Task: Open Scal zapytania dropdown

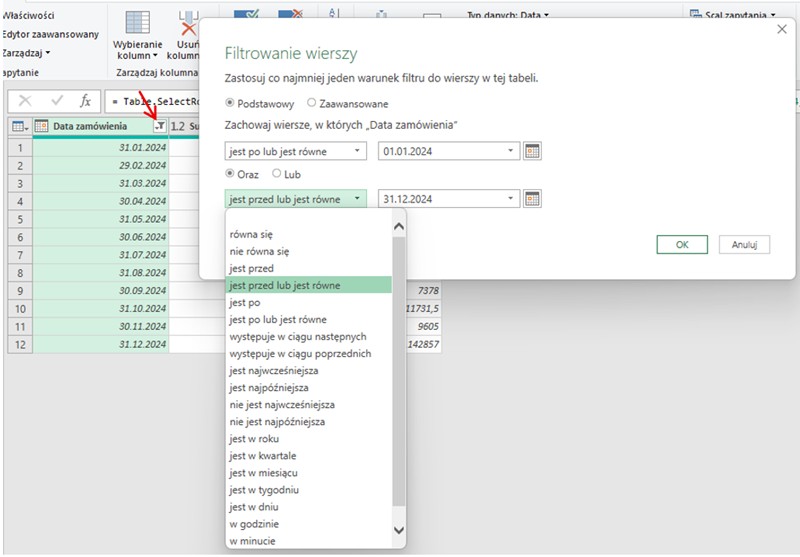Action: pos(732,15)
